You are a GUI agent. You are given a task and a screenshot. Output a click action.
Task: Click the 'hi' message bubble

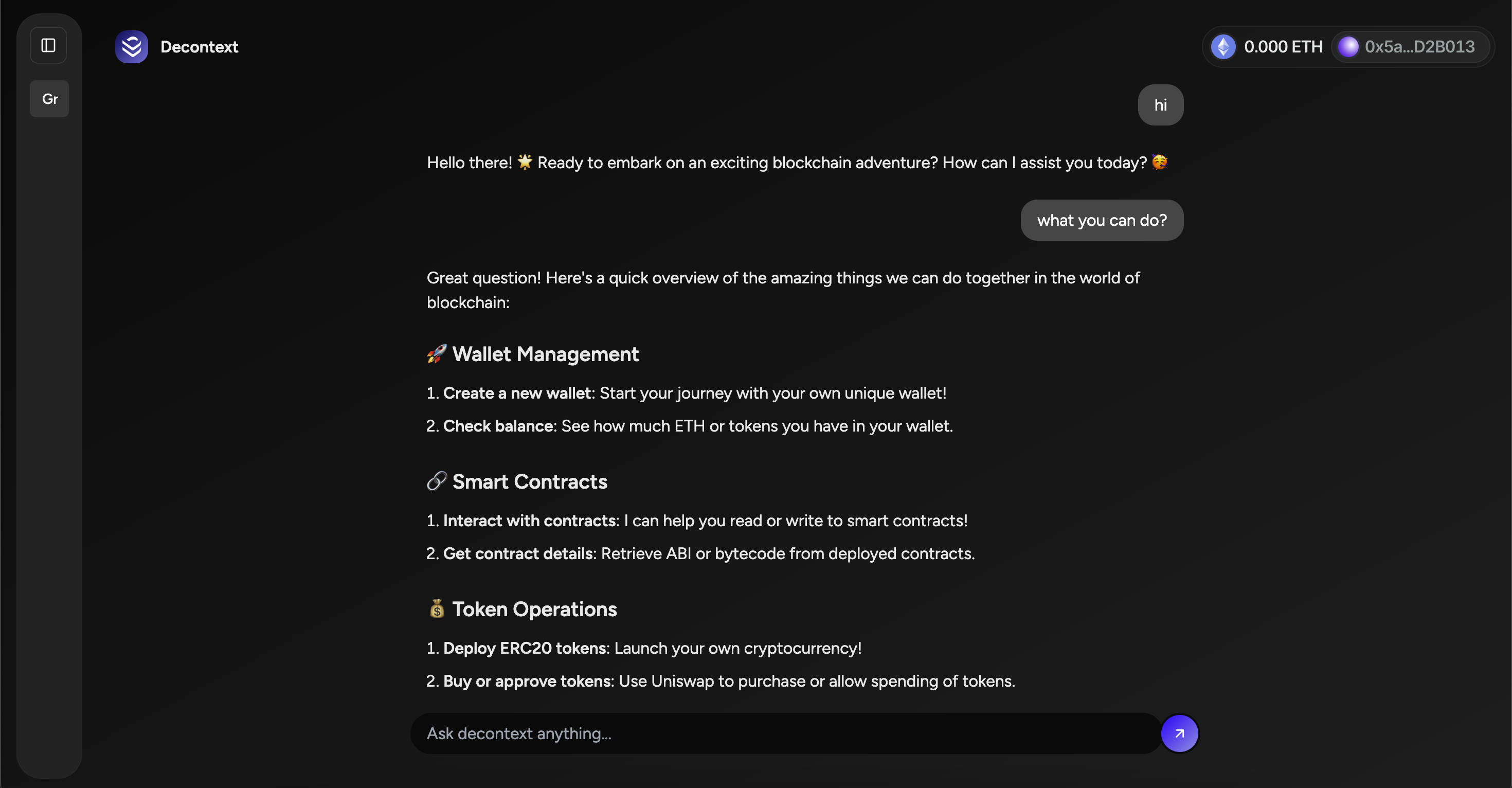coord(1160,105)
